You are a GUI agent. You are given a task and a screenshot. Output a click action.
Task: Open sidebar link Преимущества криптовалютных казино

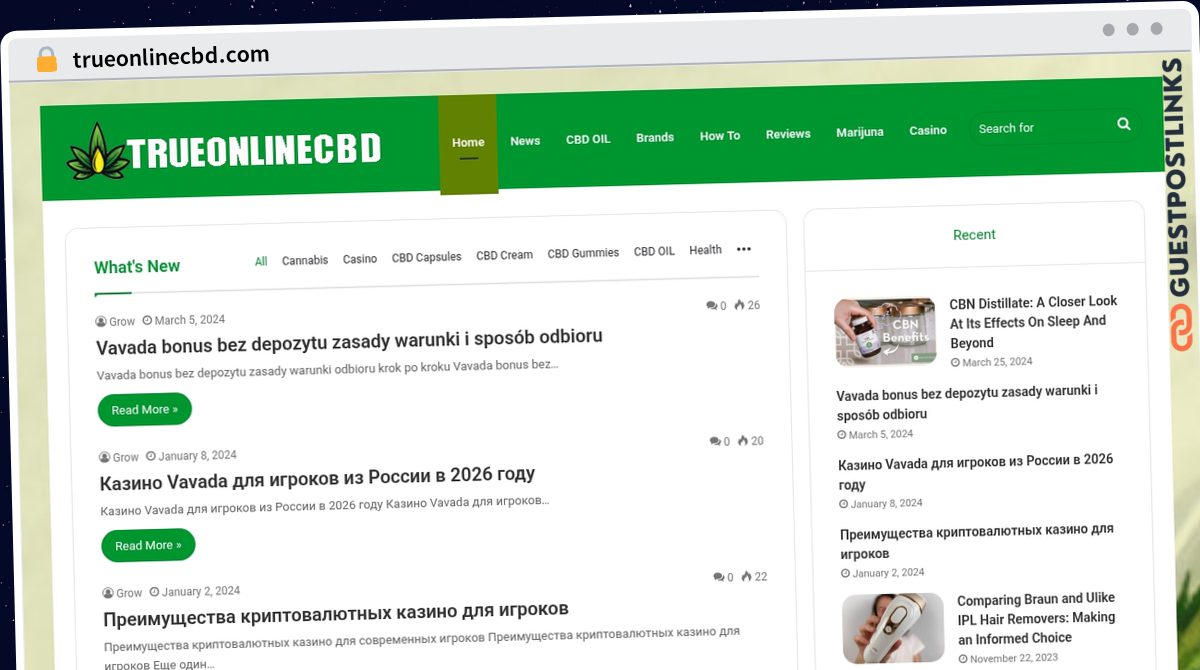tap(977, 541)
